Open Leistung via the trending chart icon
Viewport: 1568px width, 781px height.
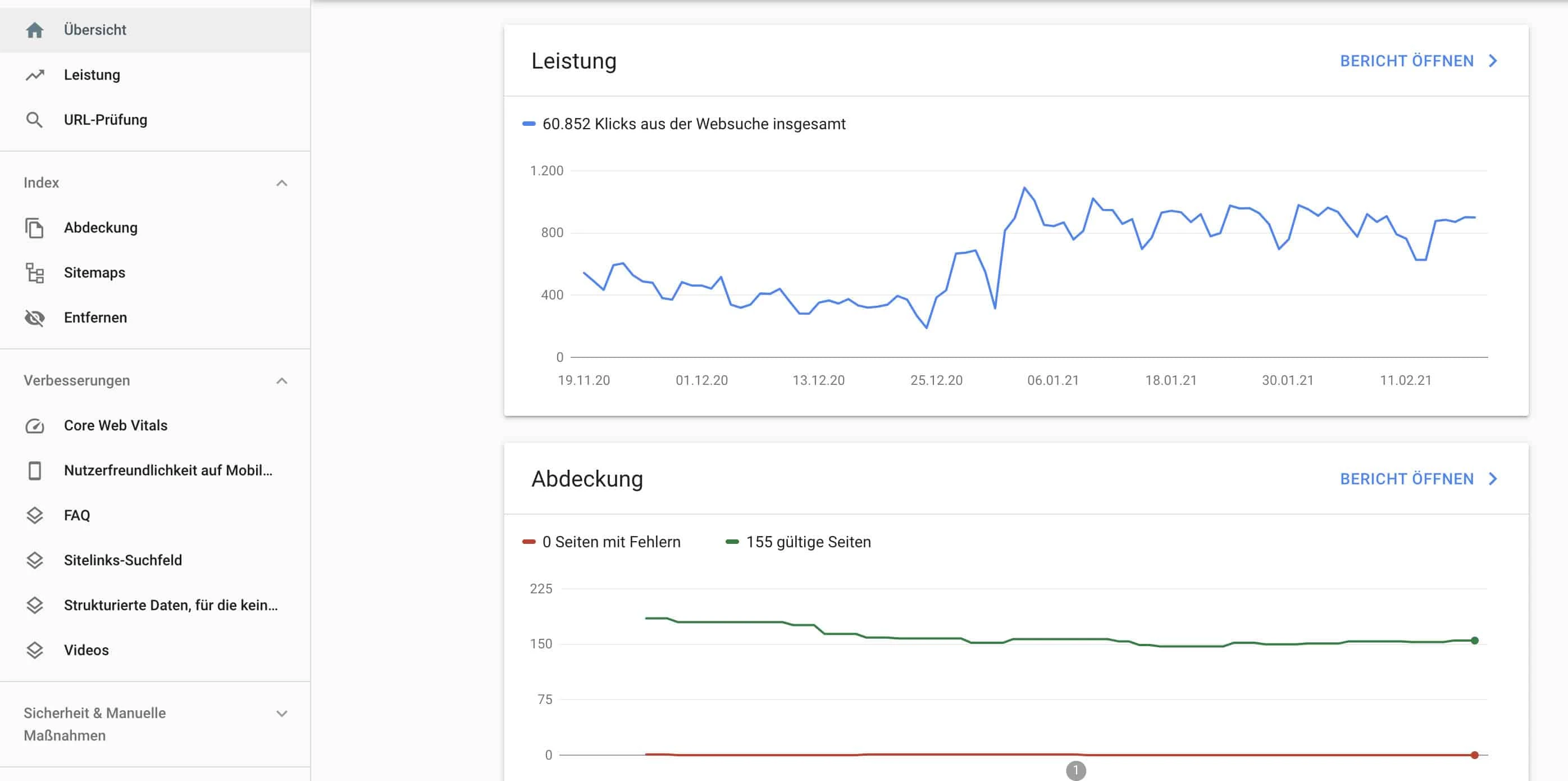pyautogui.click(x=35, y=74)
